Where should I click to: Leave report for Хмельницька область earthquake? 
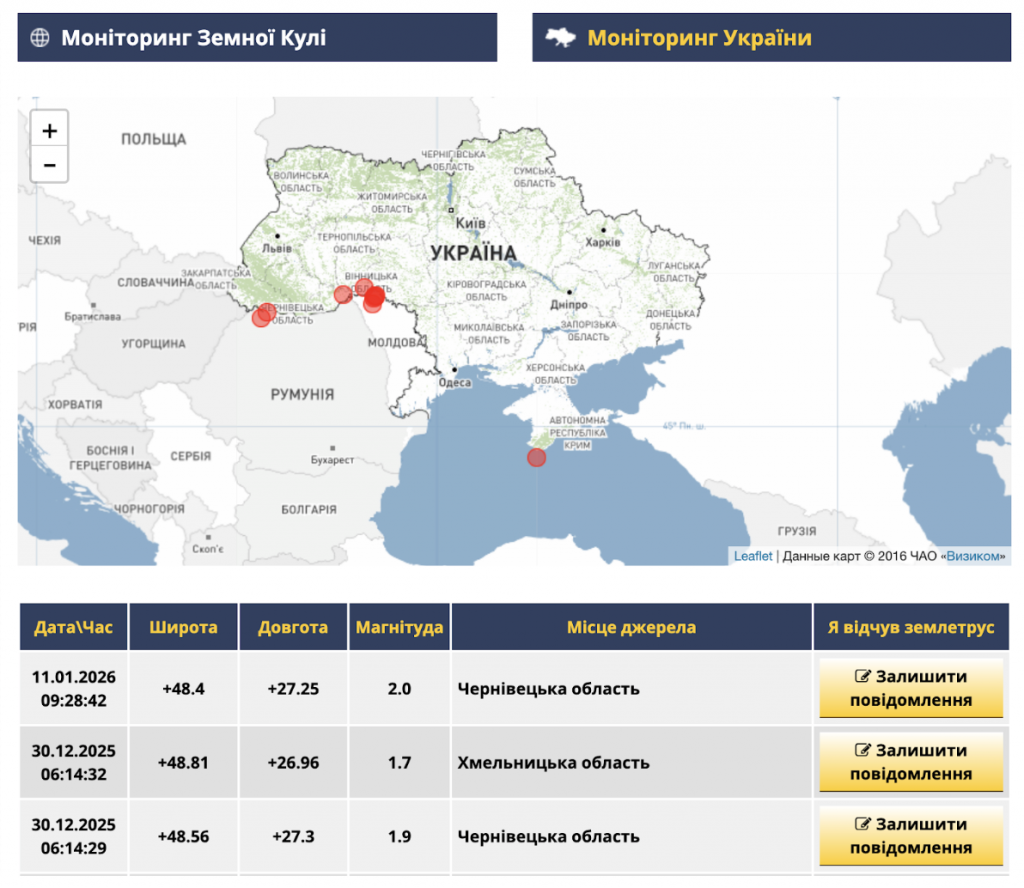pyautogui.click(x=910, y=762)
